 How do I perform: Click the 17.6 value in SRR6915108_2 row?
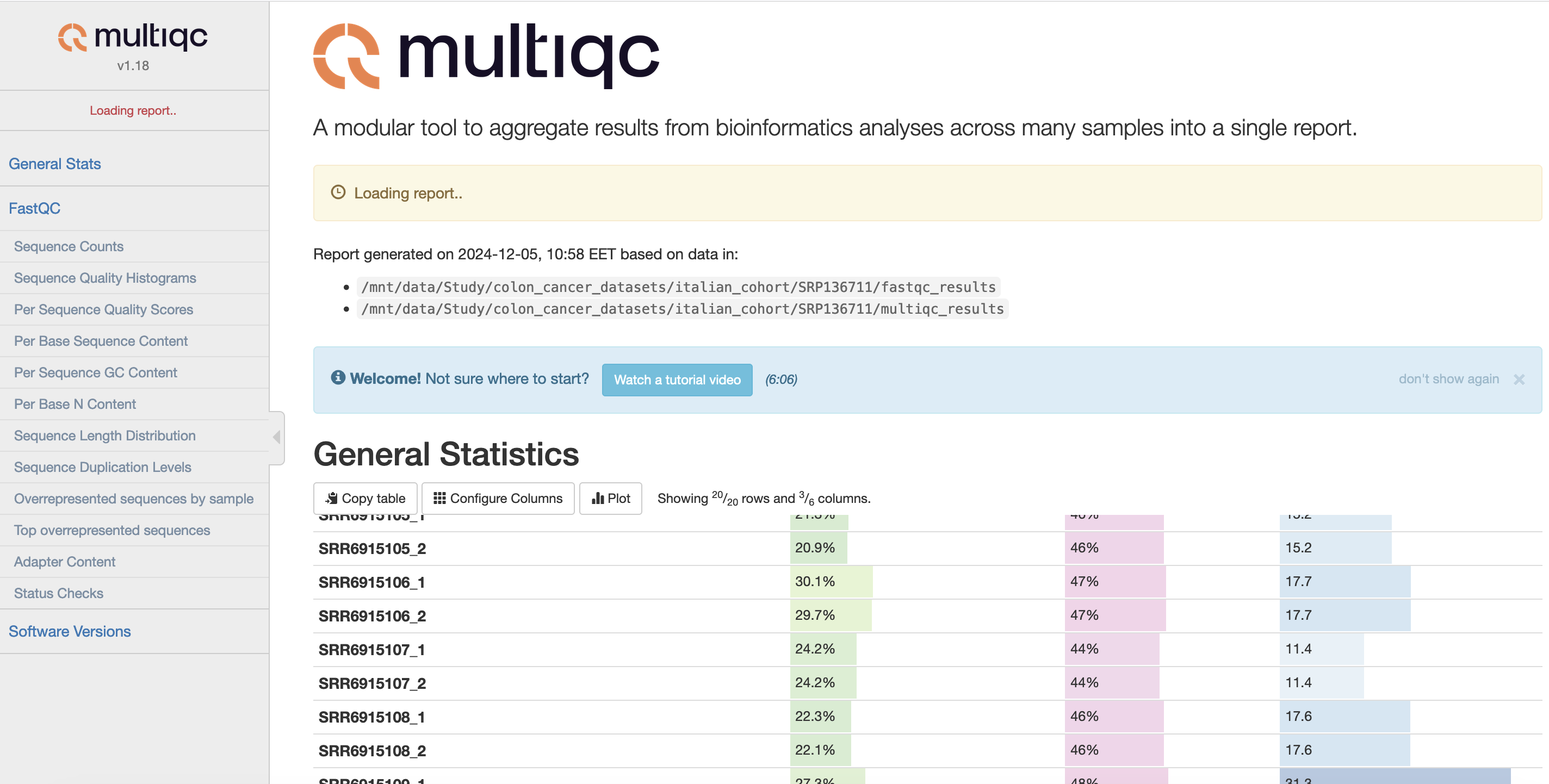point(1298,750)
